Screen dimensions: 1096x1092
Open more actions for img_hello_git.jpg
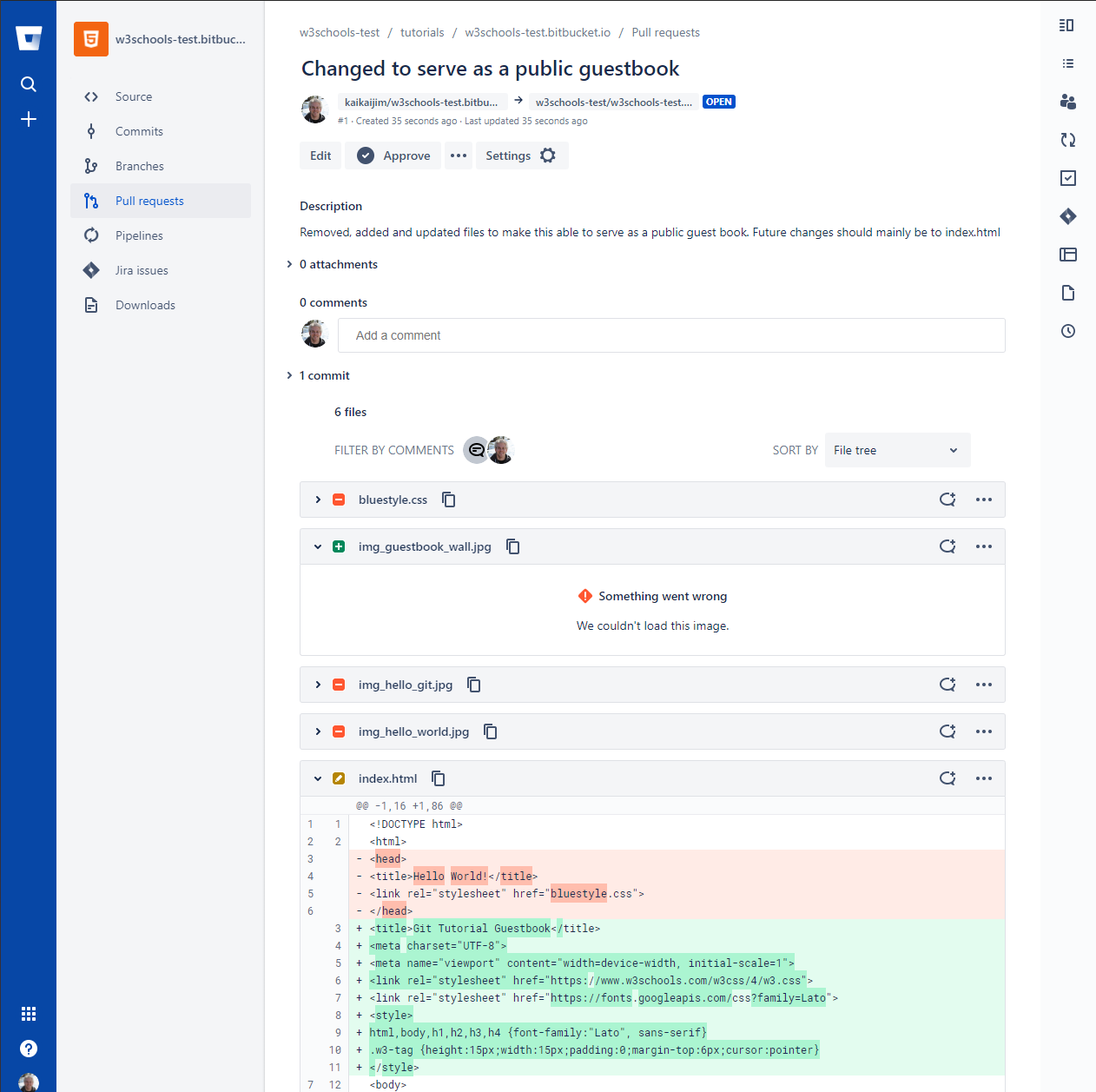tap(983, 685)
